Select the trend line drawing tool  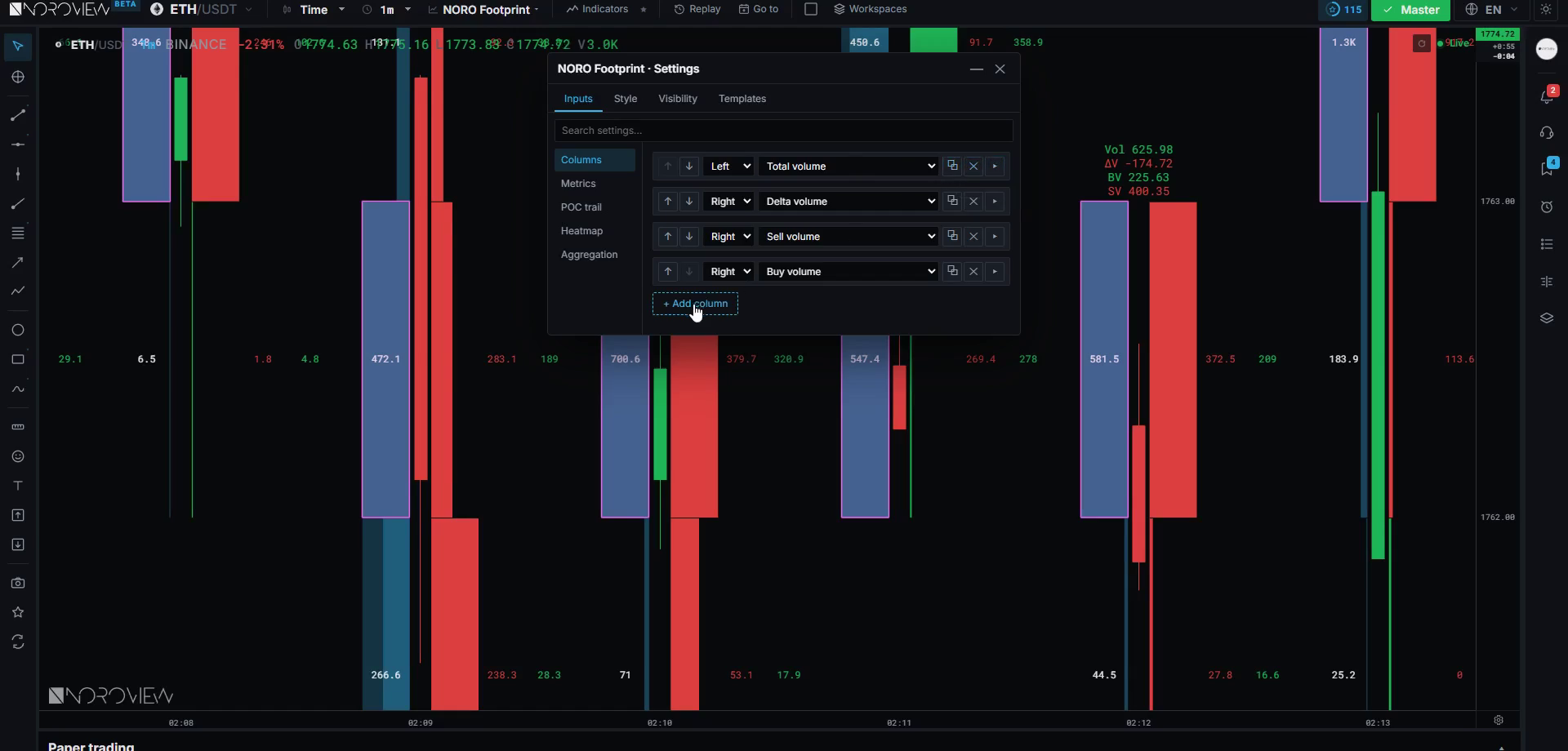point(18,115)
